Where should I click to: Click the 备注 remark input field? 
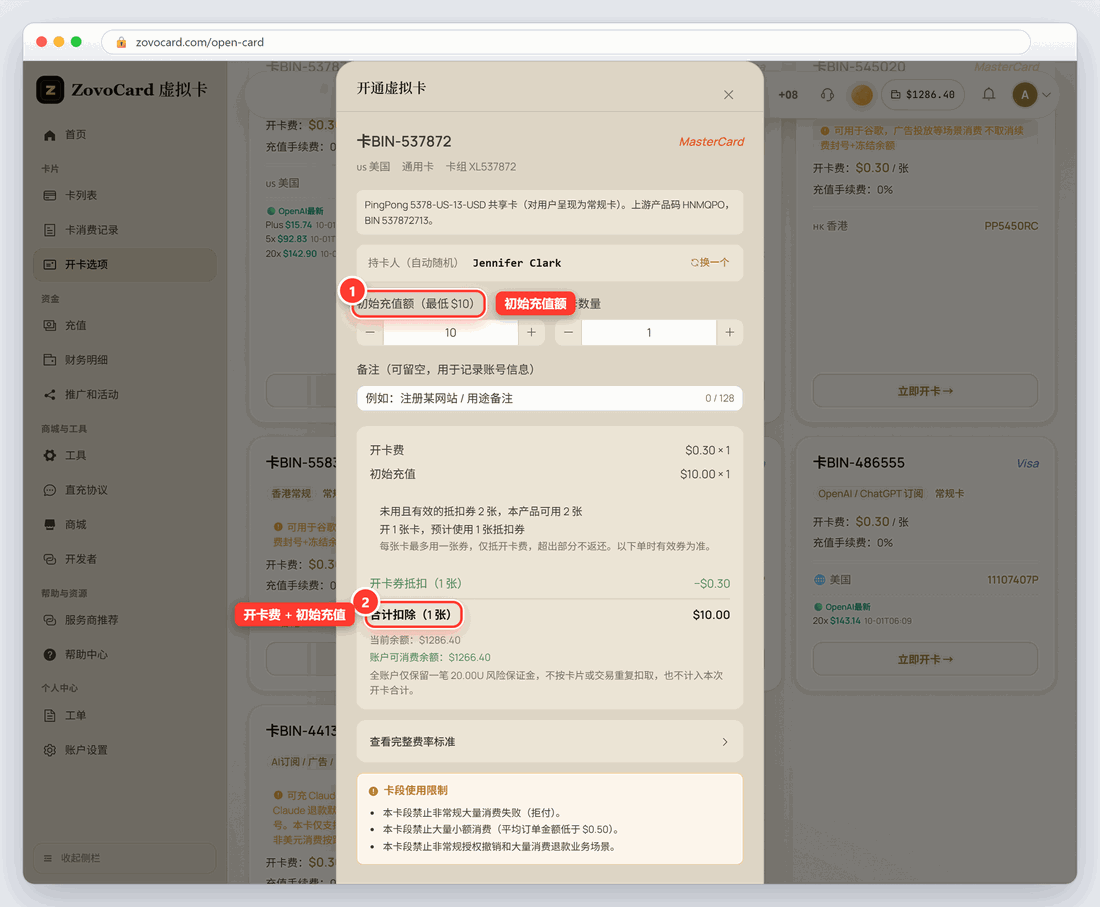point(549,398)
